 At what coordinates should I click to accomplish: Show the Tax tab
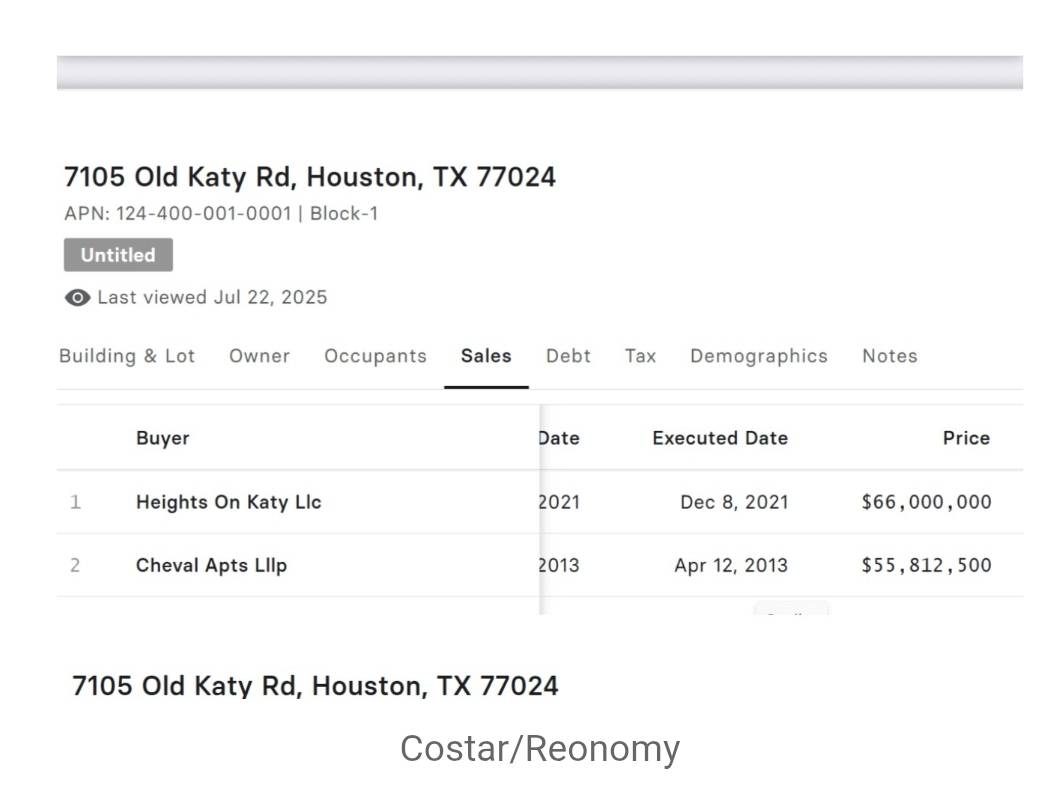point(640,356)
